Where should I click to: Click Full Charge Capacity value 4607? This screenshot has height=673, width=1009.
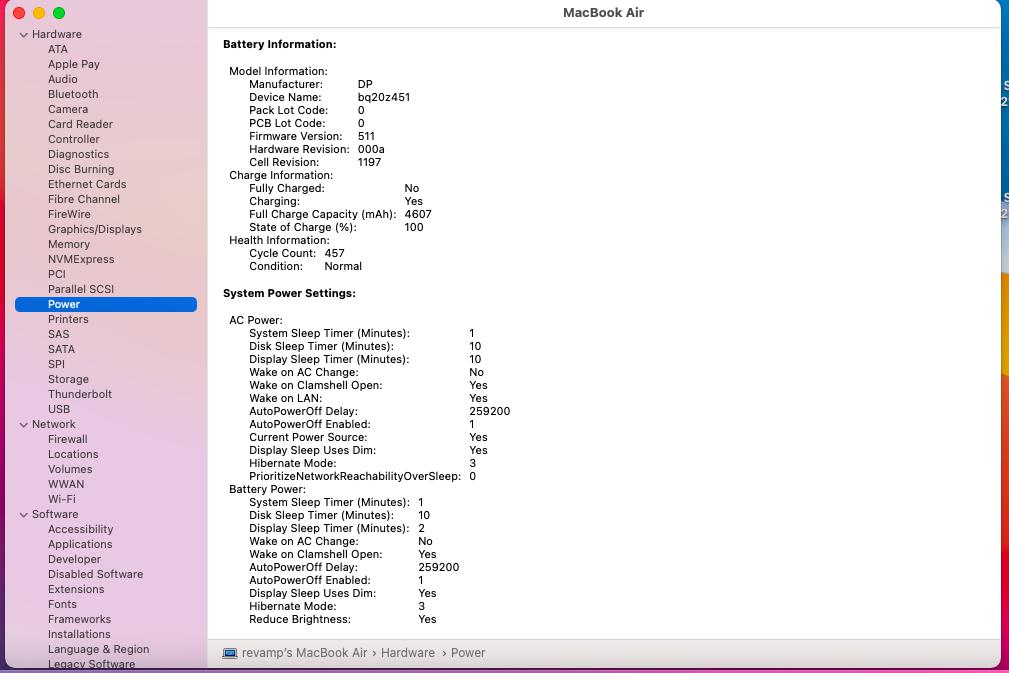point(418,214)
